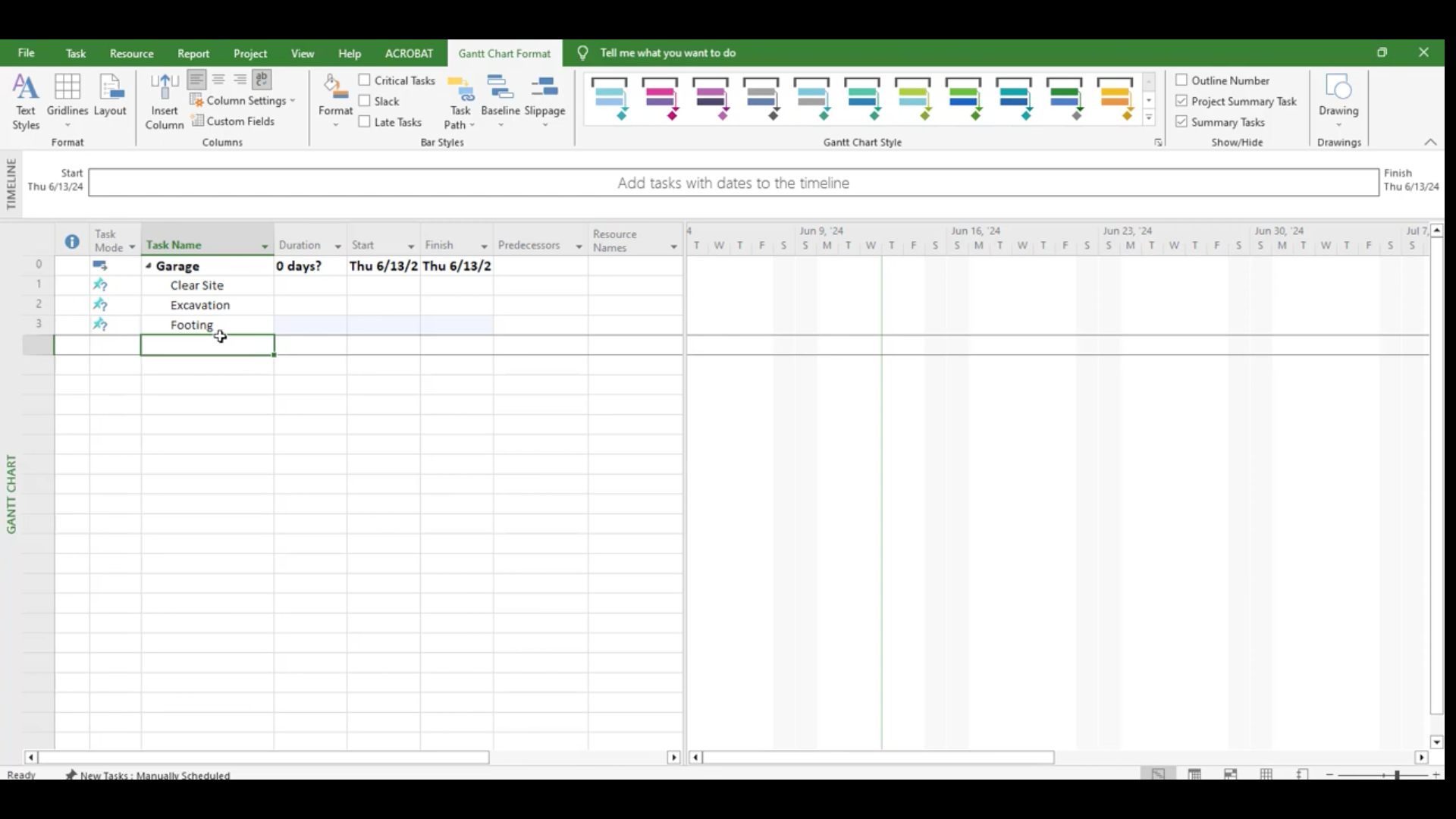1456x819 pixels.
Task: Collapse the Garage summary task
Action: (149, 266)
